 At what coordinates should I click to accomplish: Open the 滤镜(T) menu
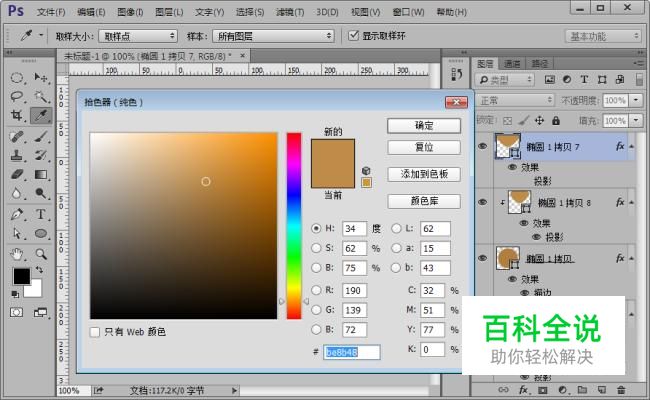pyautogui.click(x=290, y=12)
